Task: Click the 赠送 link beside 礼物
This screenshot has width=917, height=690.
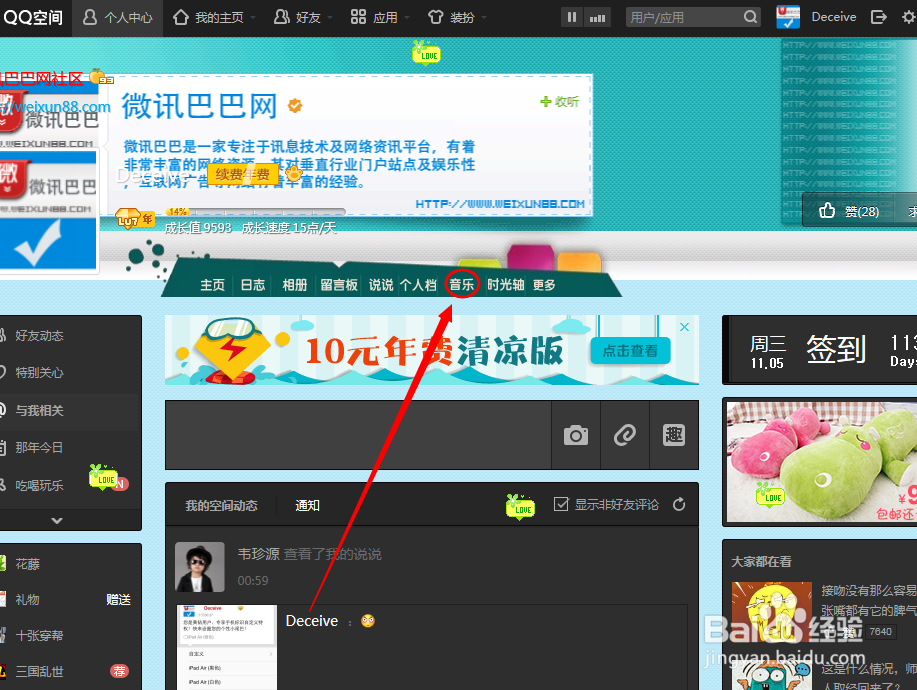Action: pyautogui.click(x=119, y=599)
